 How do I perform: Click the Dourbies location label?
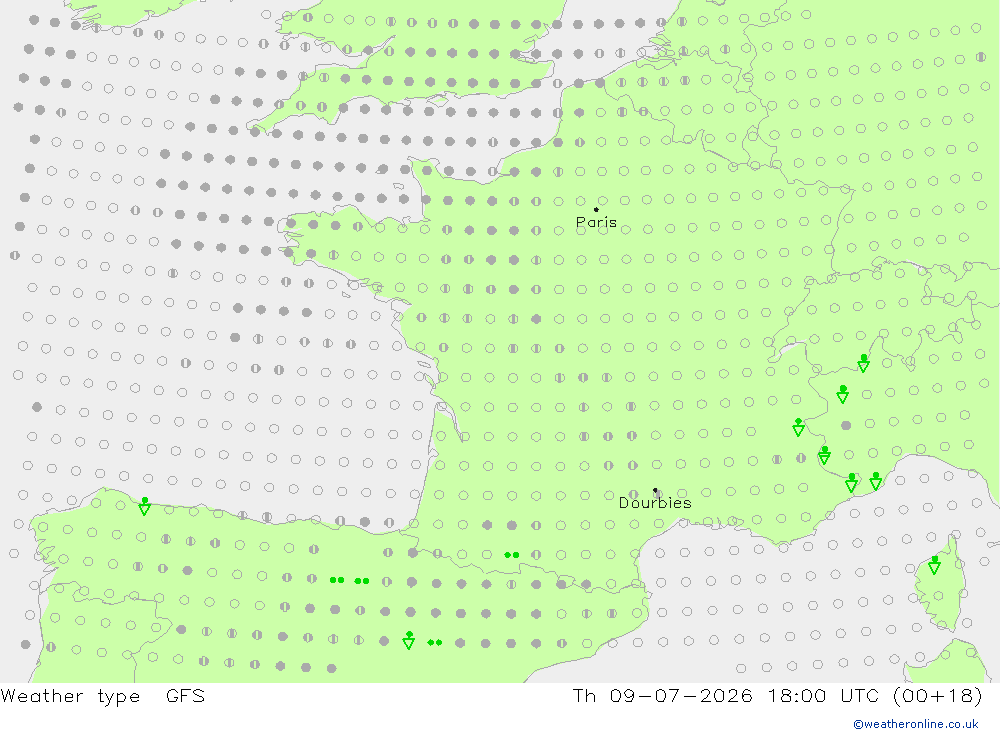(x=655, y=503)
